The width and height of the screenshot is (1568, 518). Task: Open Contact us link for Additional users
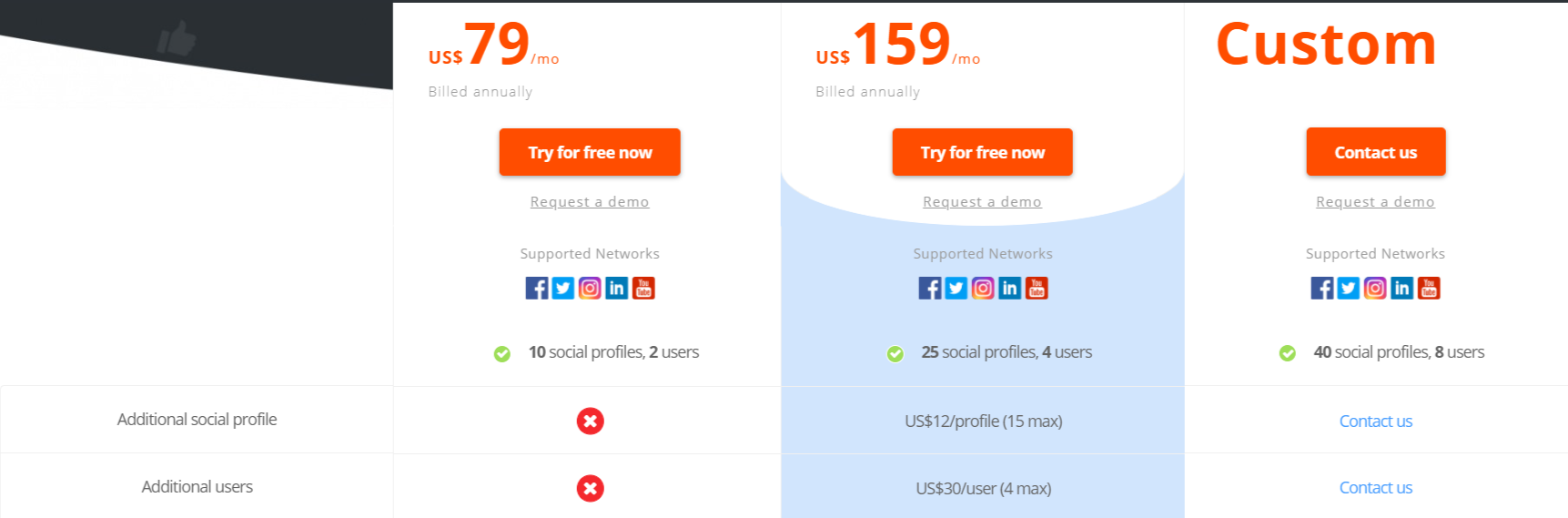coord(1376,488)
